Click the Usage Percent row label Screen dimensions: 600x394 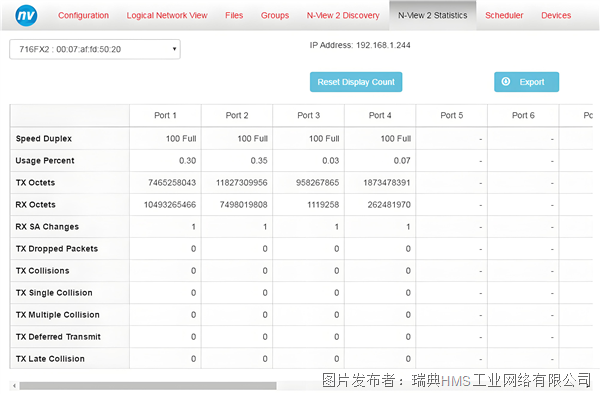point(45,161)
